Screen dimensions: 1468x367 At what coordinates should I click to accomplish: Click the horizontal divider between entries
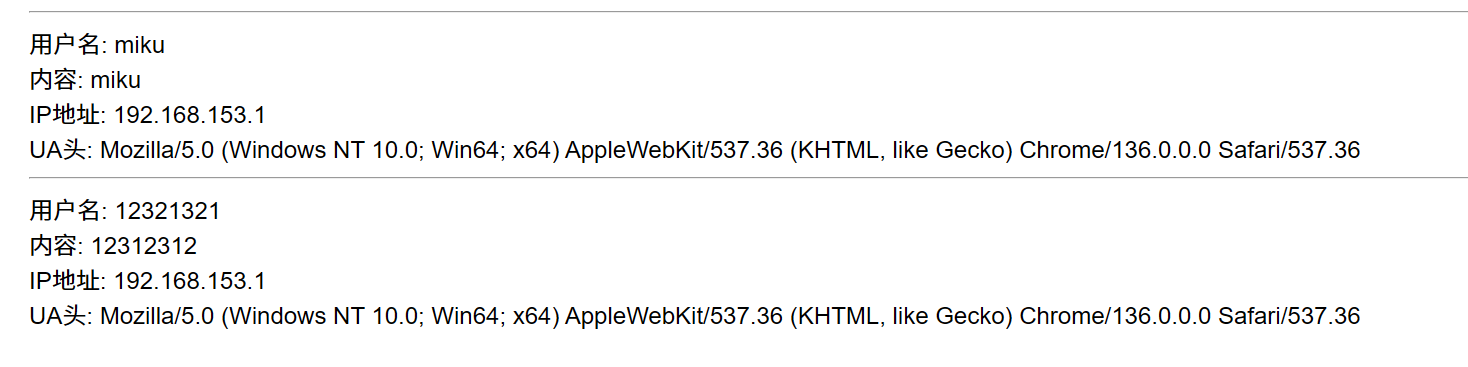[734, 178]
